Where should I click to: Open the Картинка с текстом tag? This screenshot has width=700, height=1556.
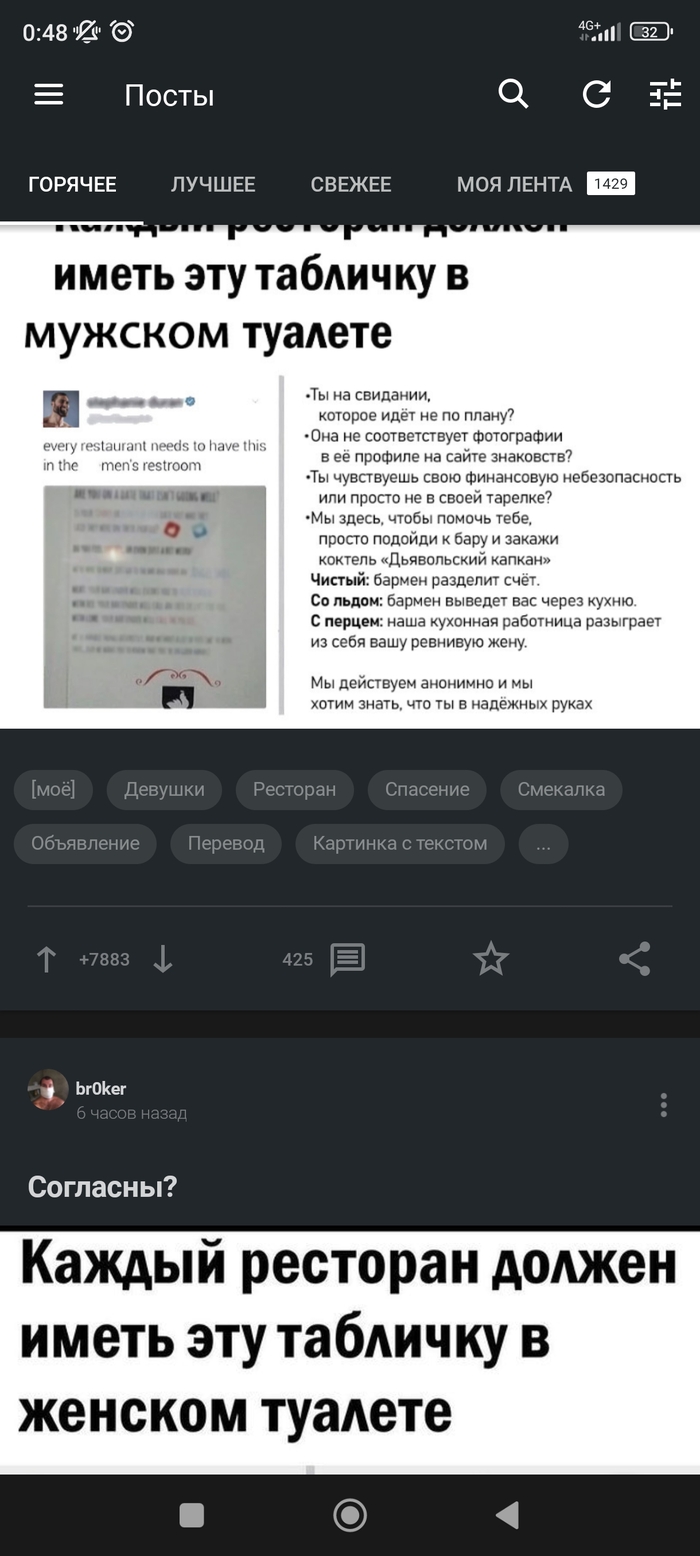click(x=400, y=843)
